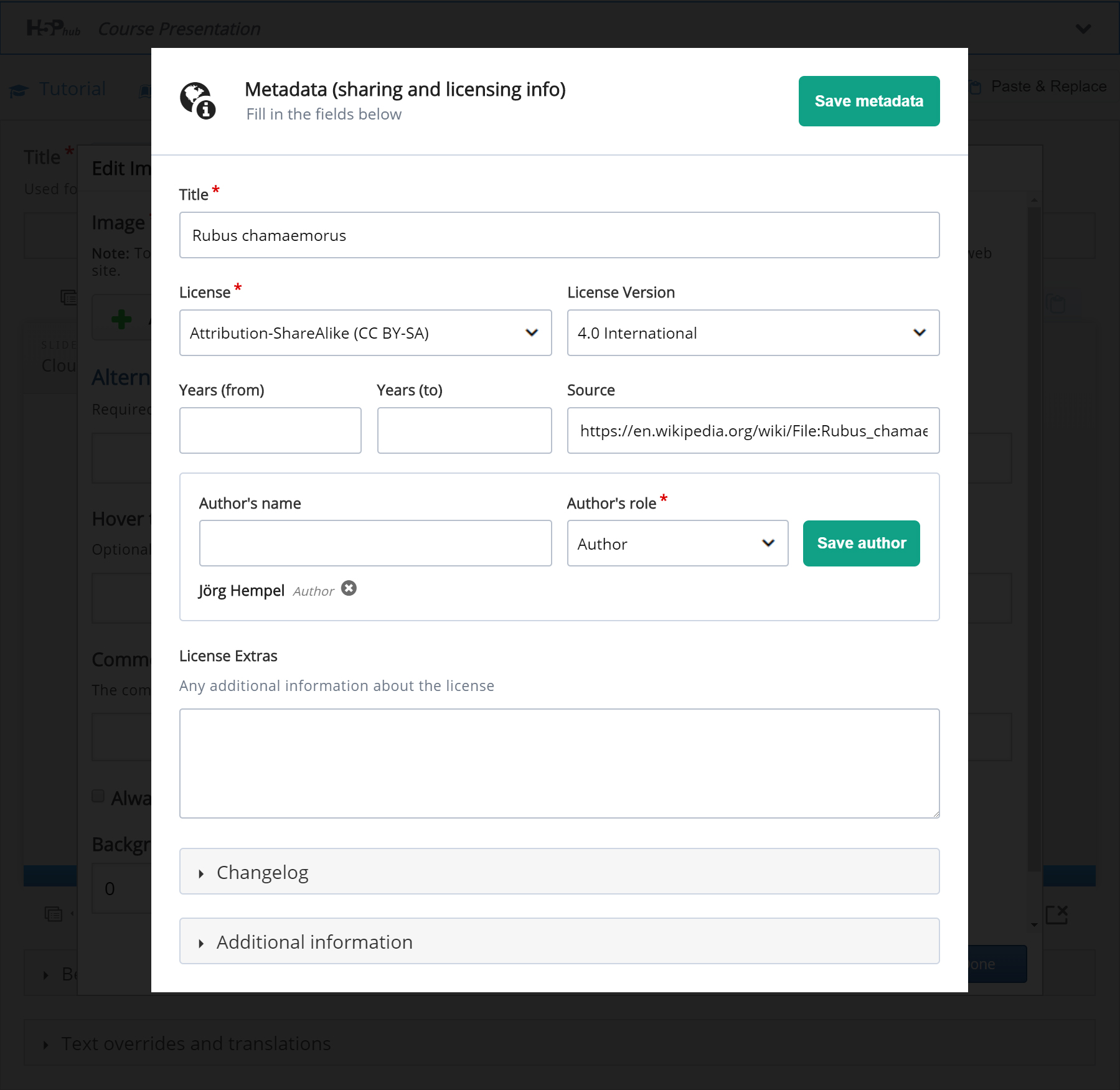Viewport: 1120px width, 1090px height.
Task: Toggle the H5P hub header chevron
Action: point(1083,29)
